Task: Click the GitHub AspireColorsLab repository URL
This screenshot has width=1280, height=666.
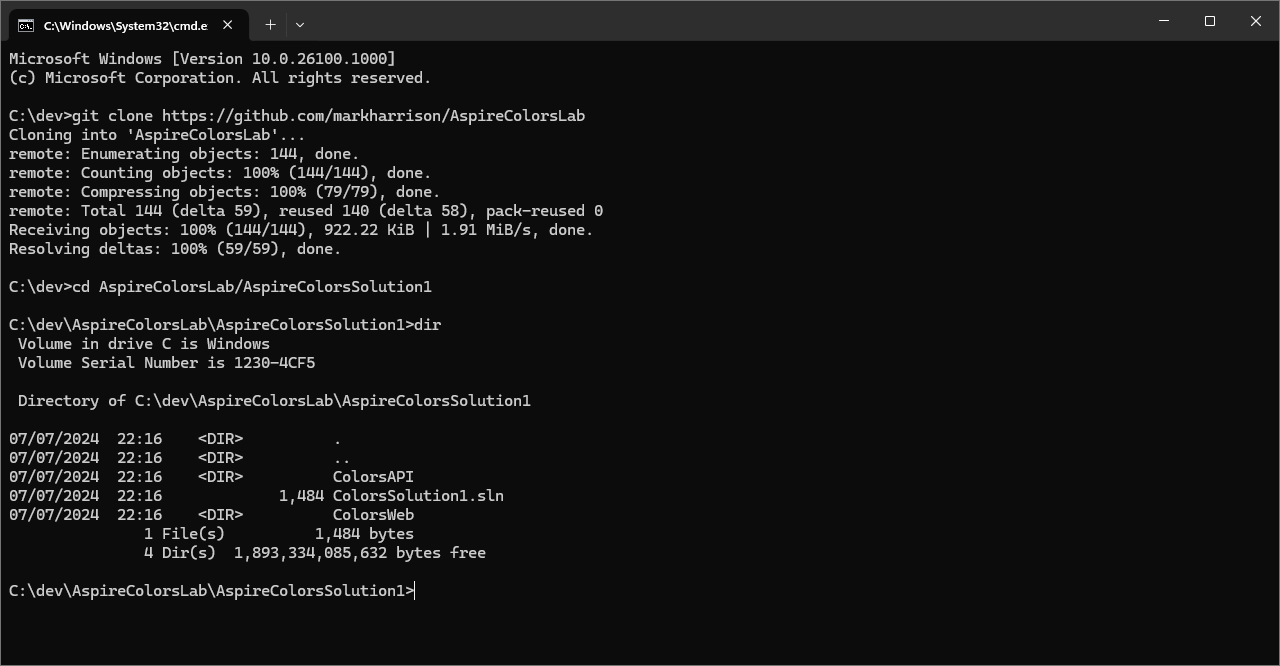Action: [x=373, y=116]
